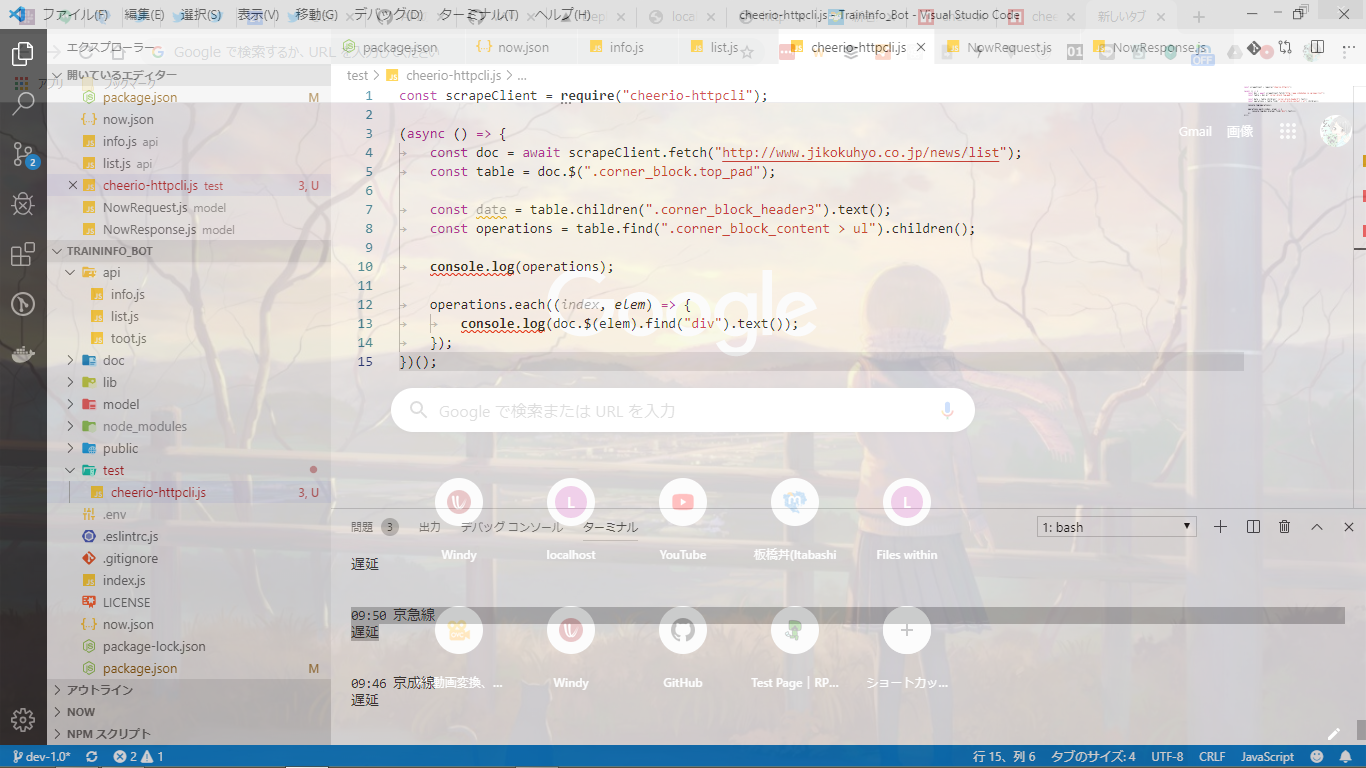Expand the node_modules folder
The width and height of the screenshot is (1366, 768).
pyautogui.click(x=143, y=426)
